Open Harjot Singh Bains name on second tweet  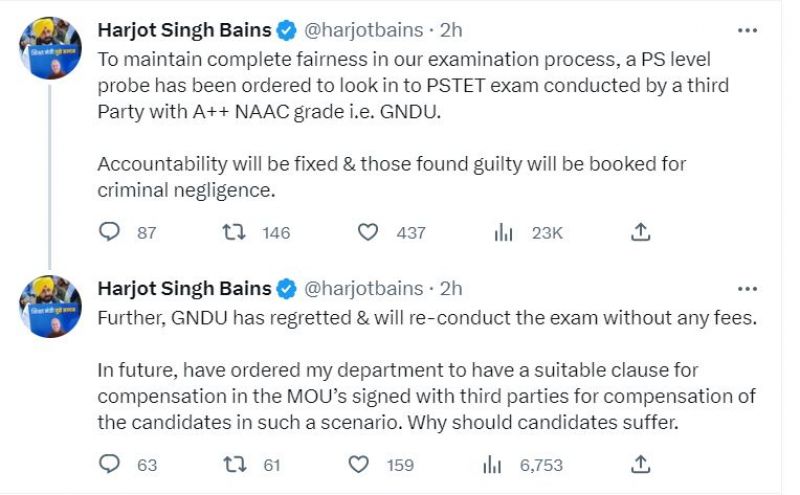(184, 288)
